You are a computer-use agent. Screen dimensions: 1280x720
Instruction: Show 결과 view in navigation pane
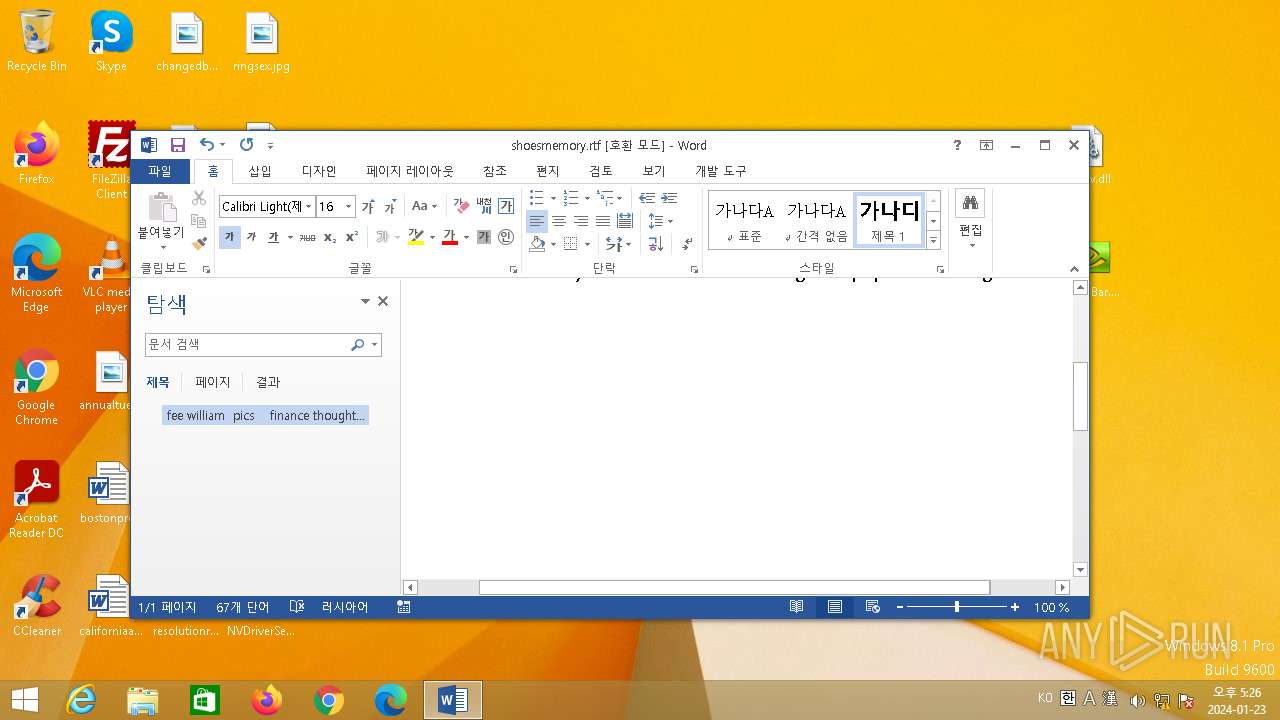pyautogui.click(x=268, y=382)
